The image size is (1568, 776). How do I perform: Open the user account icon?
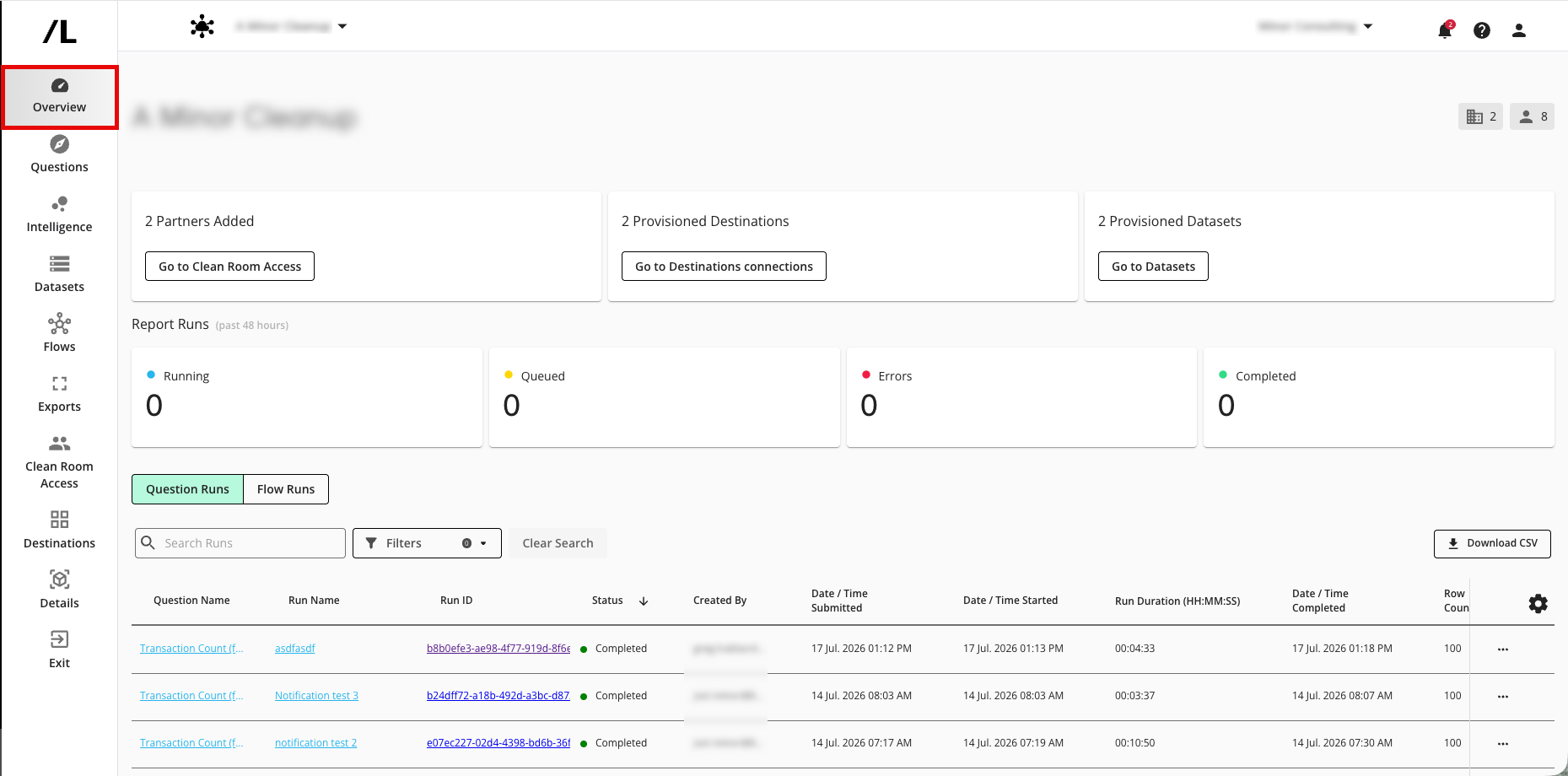tap(1519, 30)
